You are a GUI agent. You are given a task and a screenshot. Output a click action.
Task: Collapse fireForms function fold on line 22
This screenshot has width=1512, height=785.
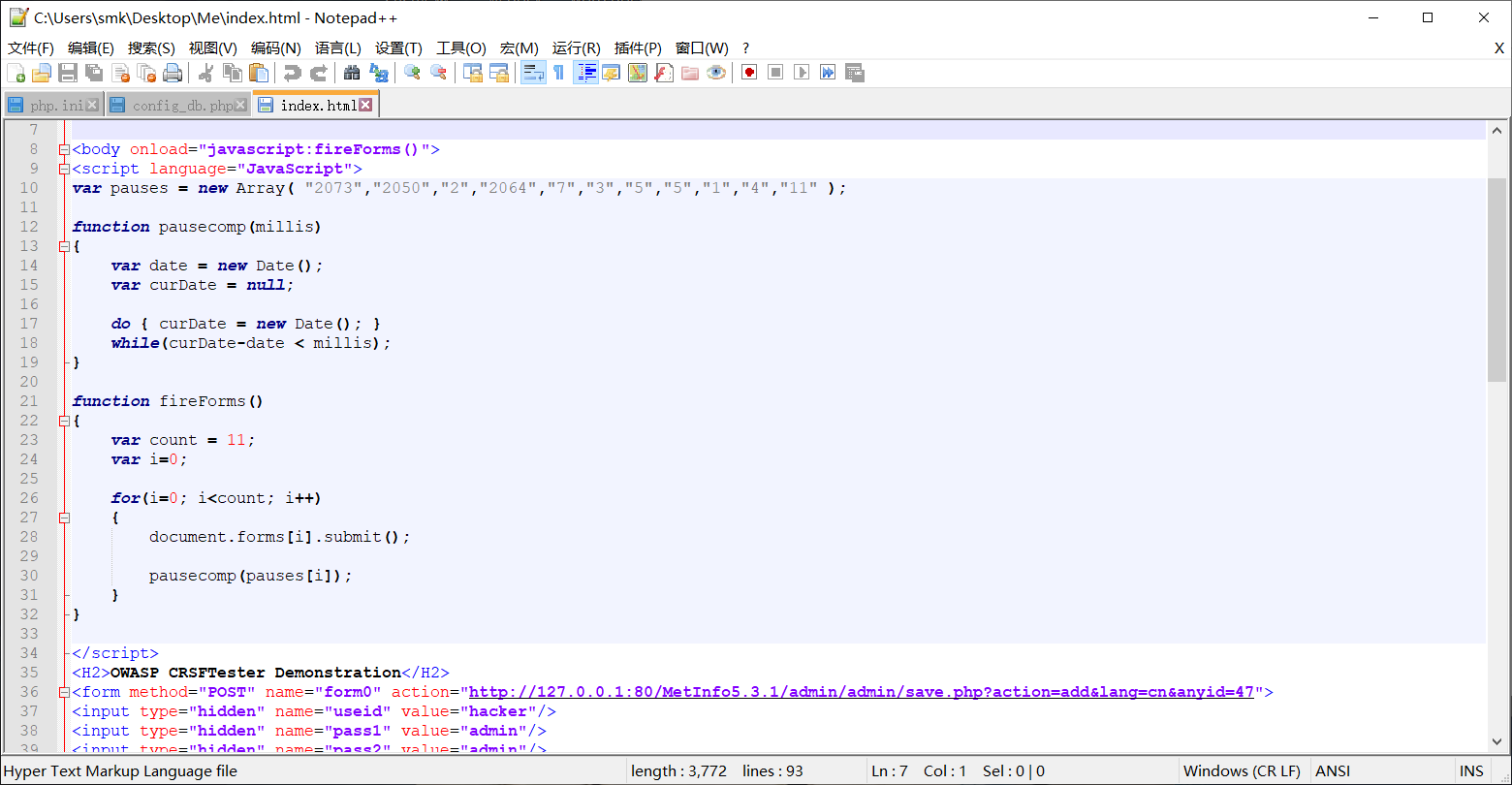coord(64,421)
